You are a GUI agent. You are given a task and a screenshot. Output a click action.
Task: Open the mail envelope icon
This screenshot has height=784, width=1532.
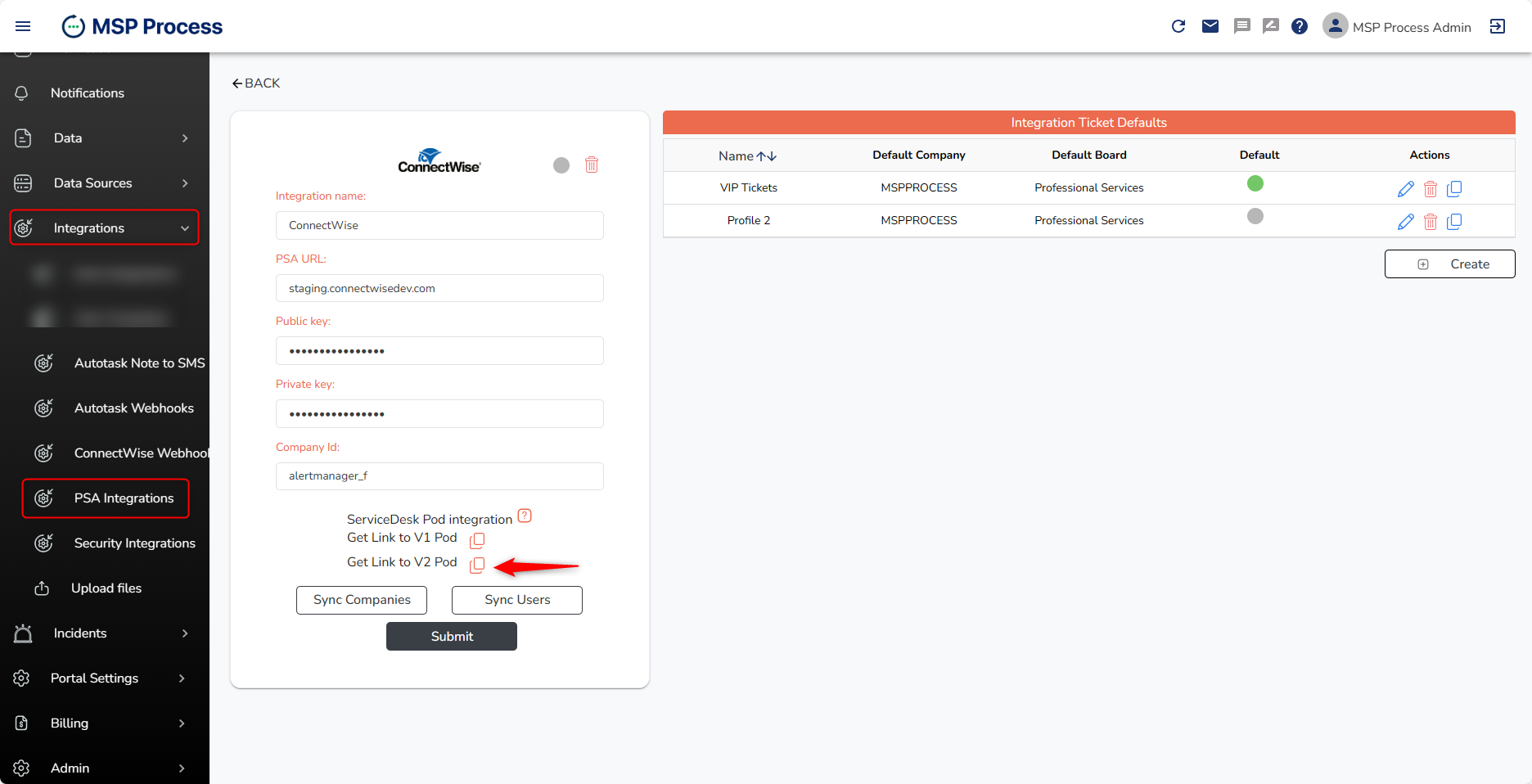1210,26
